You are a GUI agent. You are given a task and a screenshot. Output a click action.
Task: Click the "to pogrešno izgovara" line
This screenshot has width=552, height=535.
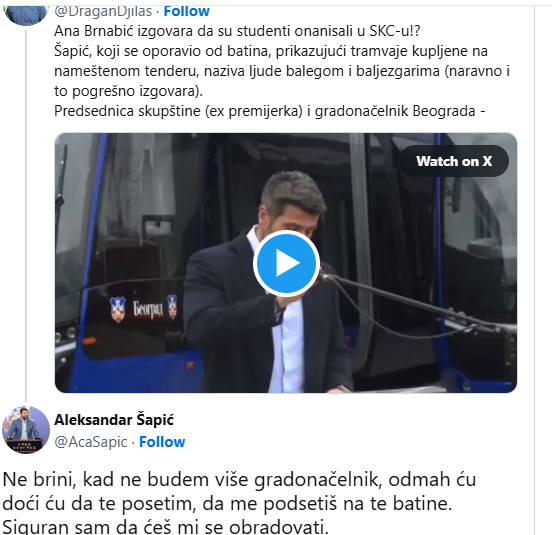128,91
